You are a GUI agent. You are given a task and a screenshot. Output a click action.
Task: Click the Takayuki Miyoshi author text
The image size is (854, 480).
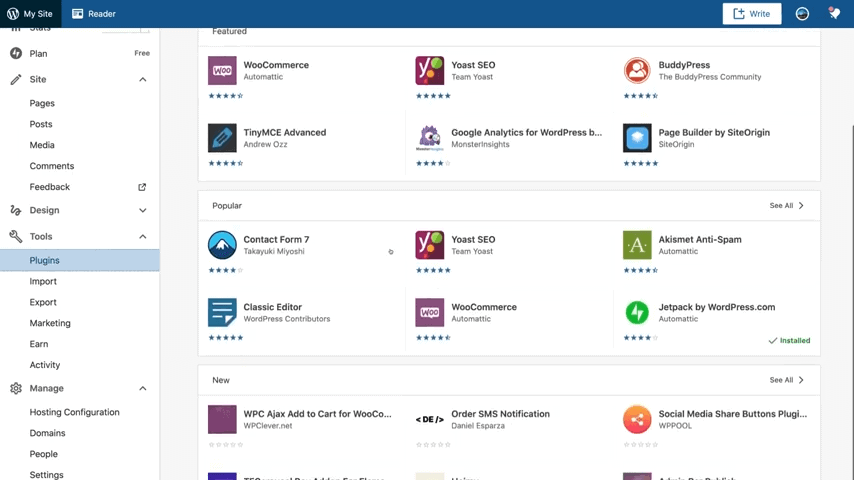click(274, 251)
